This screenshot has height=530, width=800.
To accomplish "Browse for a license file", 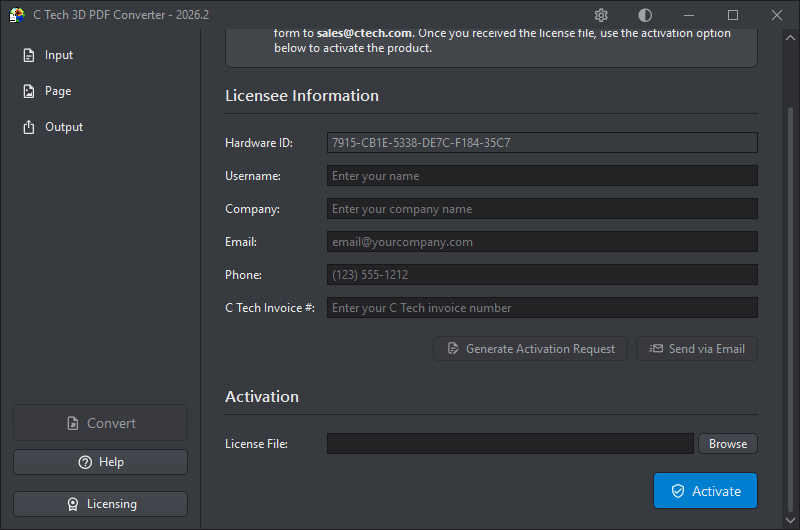I will click(x=728, y=444).
